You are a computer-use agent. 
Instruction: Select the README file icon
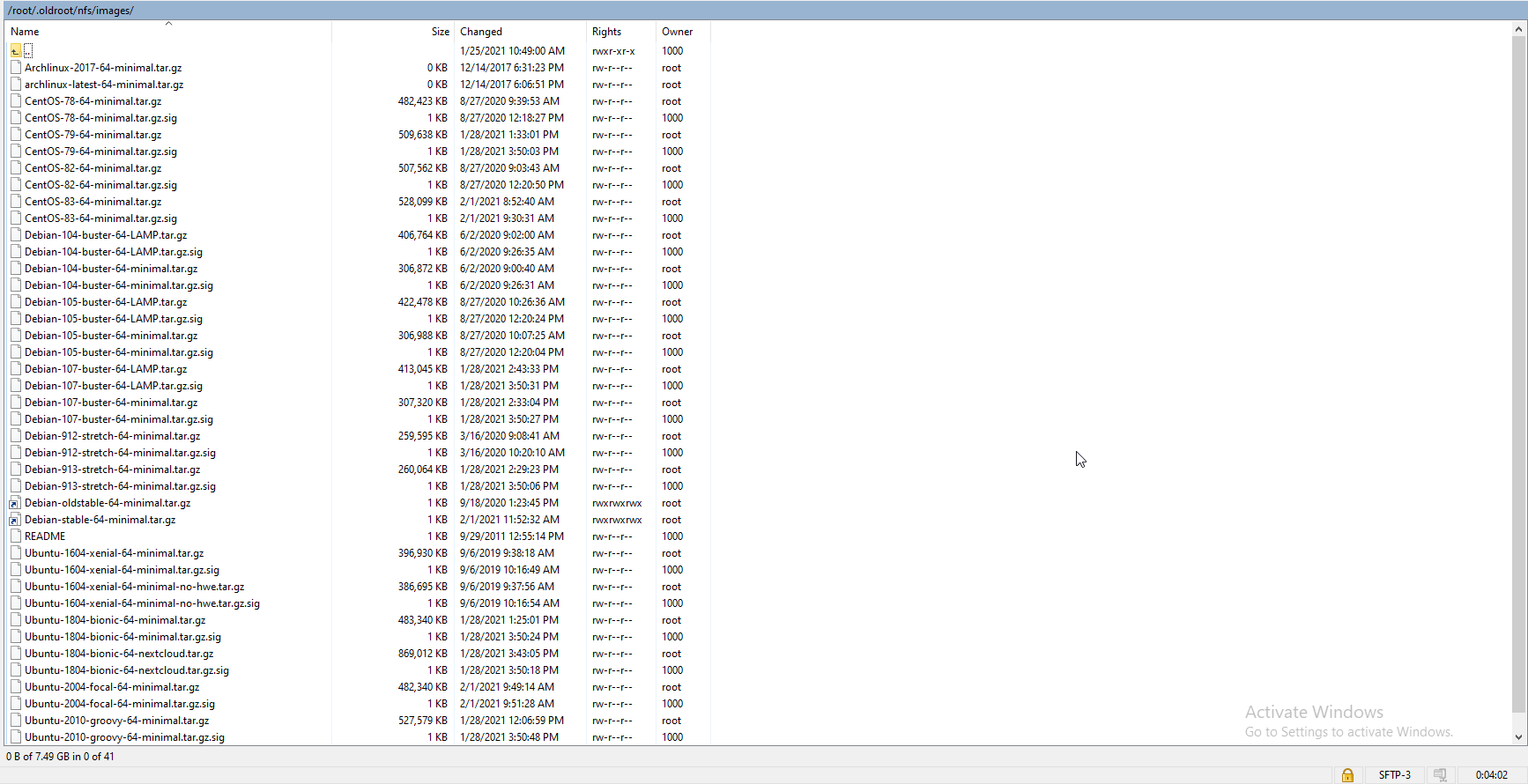(x=16, y=536)
